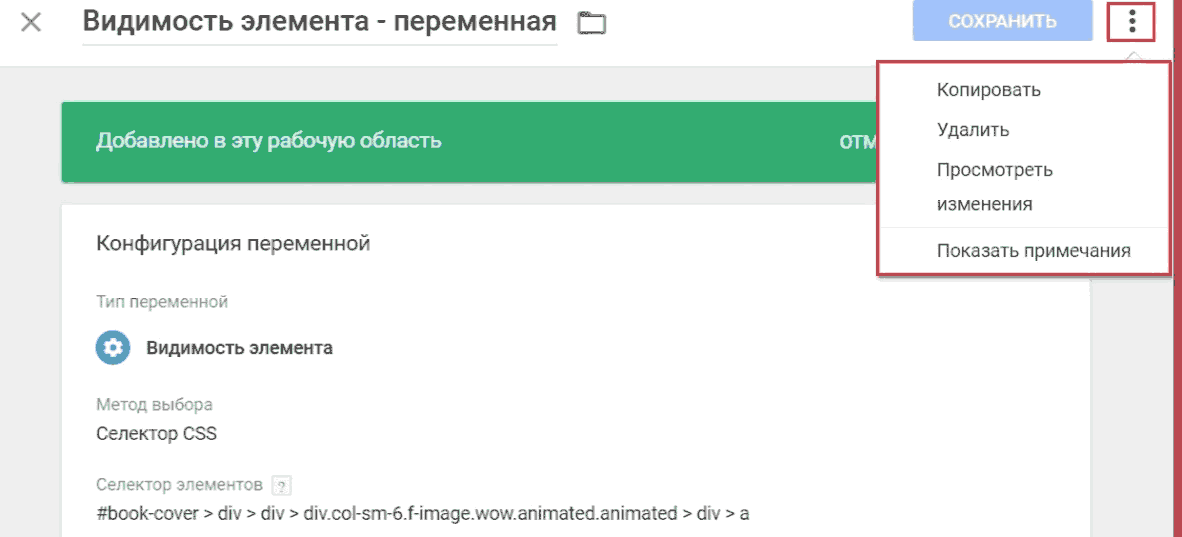Viewport: 1182px width, 537px height.
Task: Click the Селектор CSS selection method value
Action: (x=157, y=434)
